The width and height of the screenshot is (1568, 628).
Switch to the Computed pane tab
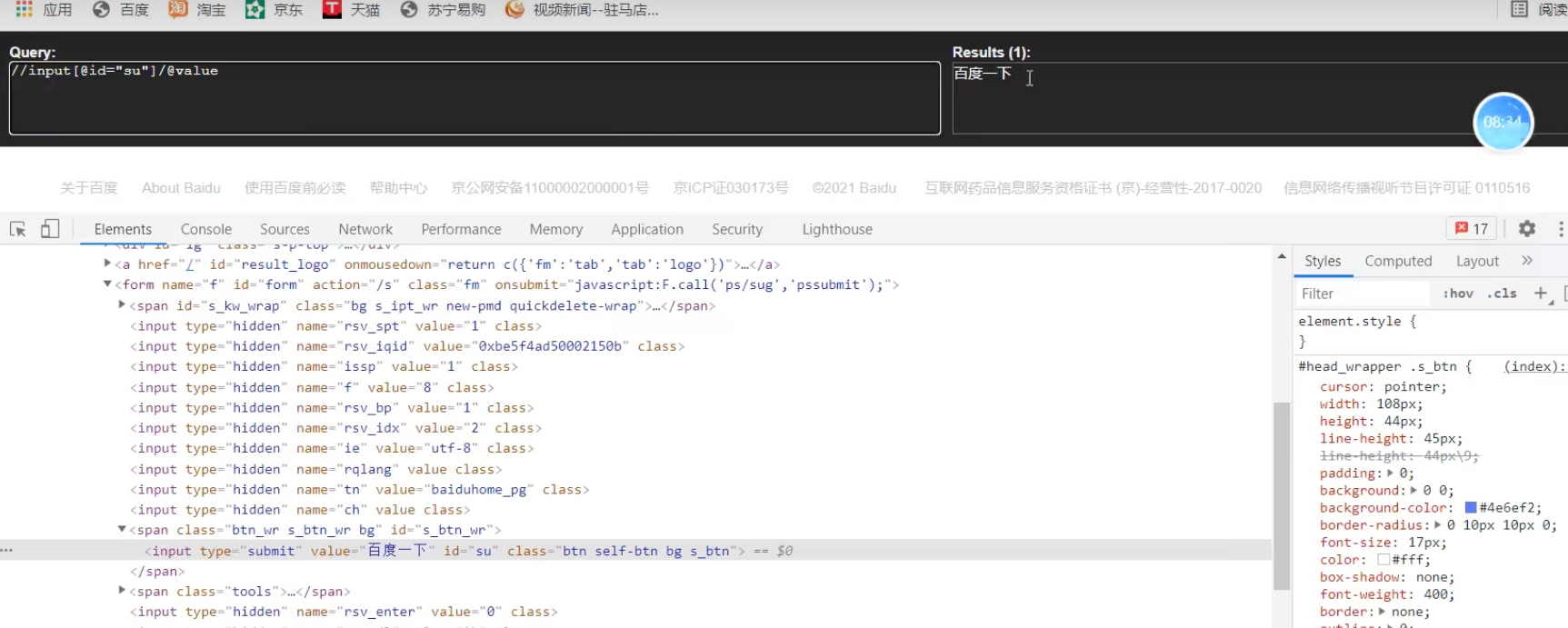tap(1398, 261)
